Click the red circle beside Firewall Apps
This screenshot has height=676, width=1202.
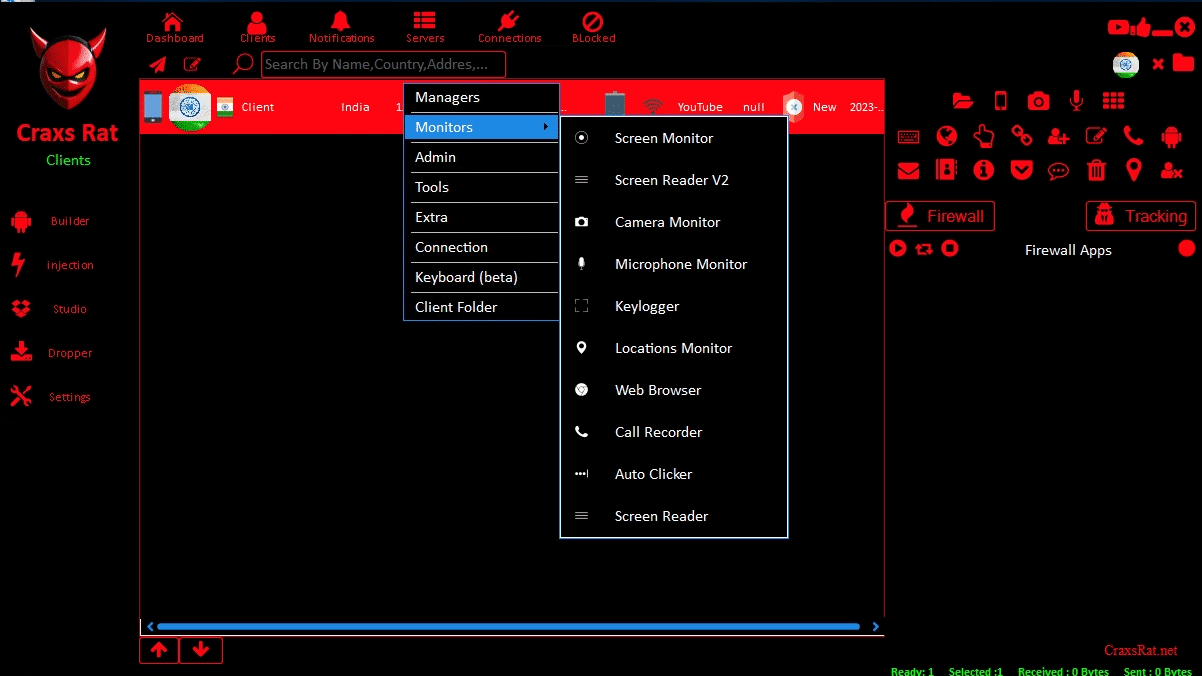(x=1186, y=248)
